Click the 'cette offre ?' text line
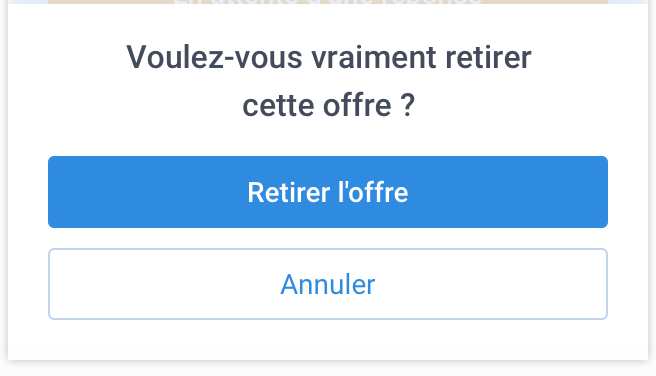 point(329,105)
